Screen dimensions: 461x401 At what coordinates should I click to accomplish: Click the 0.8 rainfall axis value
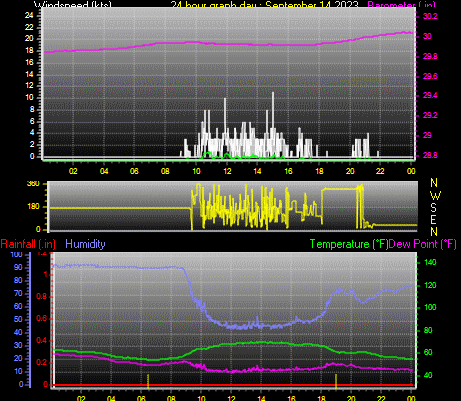(x=42, y=297)
